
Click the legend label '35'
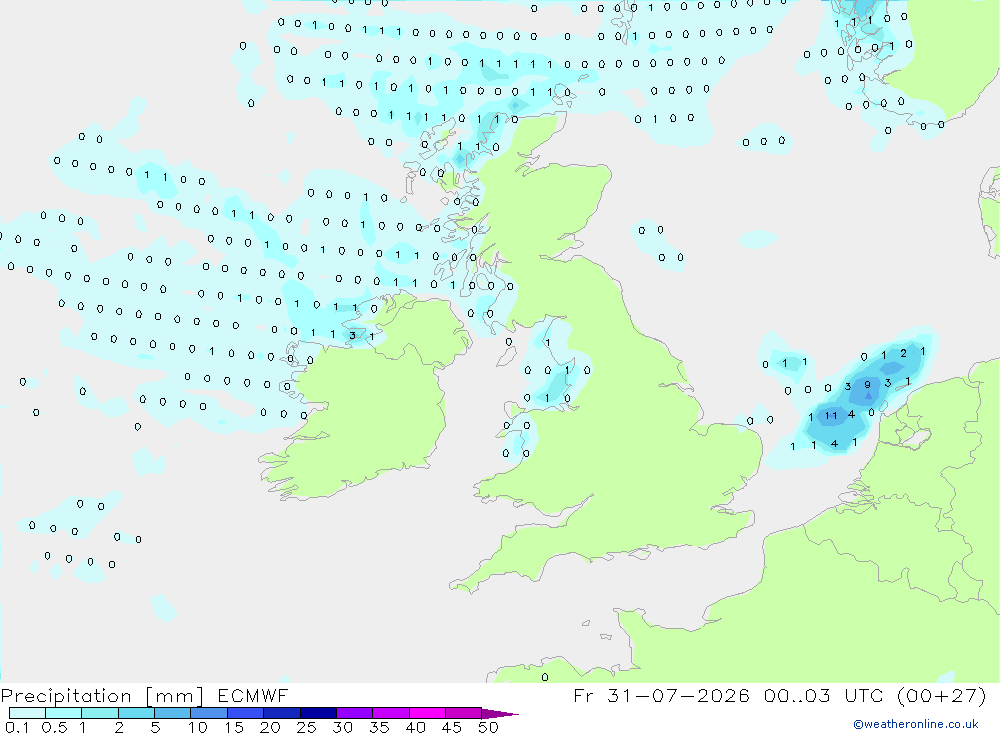[x=379, y=727]
